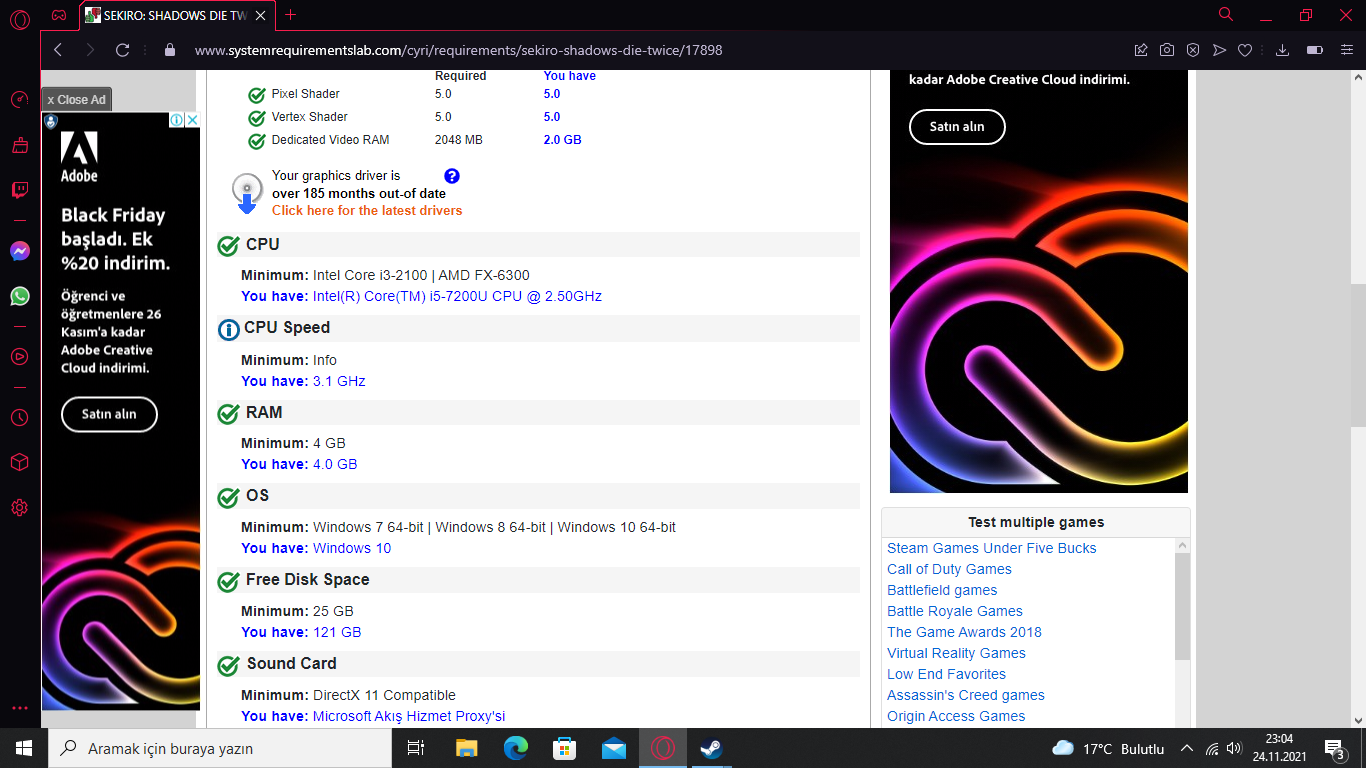Open the 'Battle Royale Games' link

(955, 611)
